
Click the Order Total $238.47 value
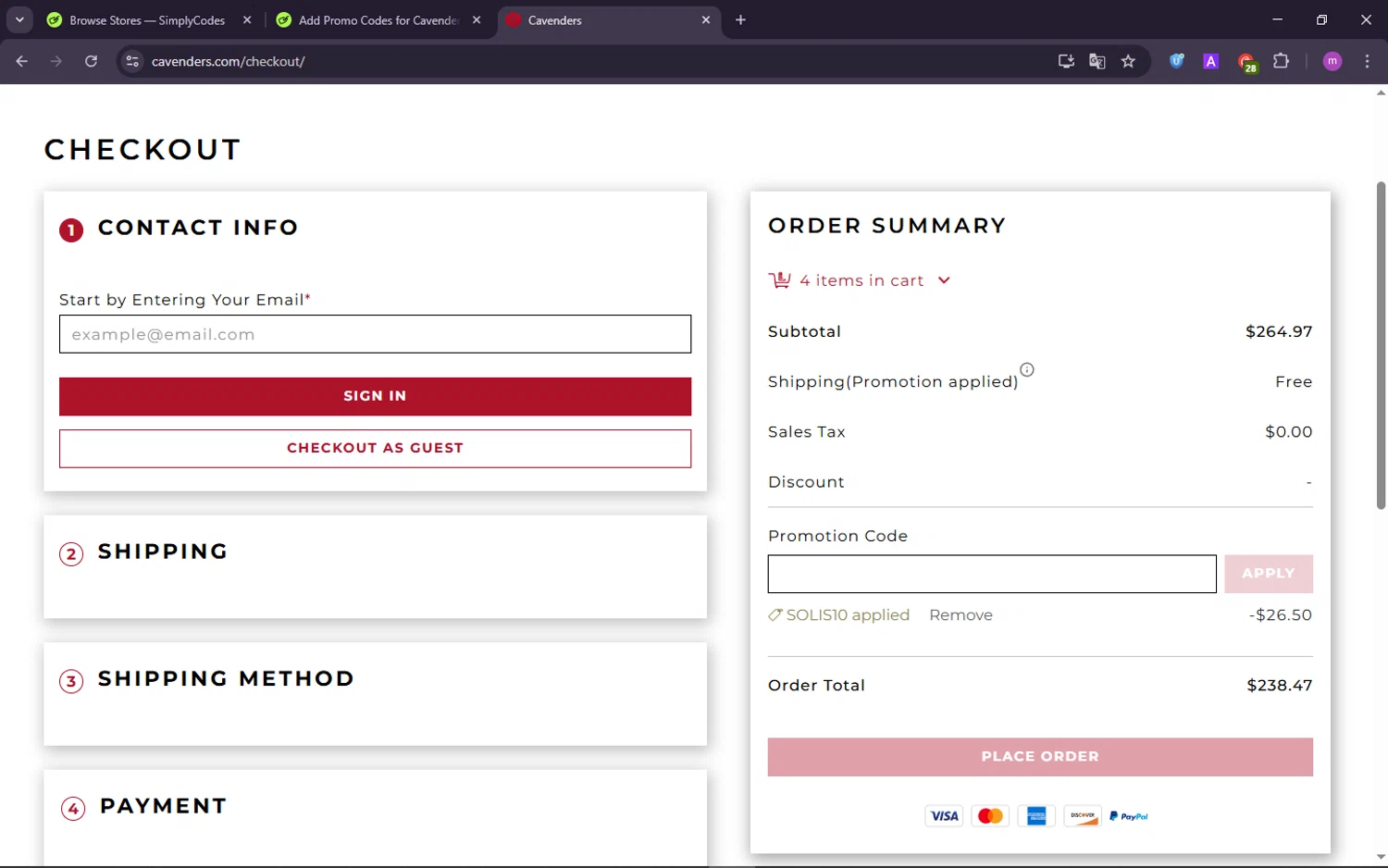pyautogui.click(x=1279, y=686)
